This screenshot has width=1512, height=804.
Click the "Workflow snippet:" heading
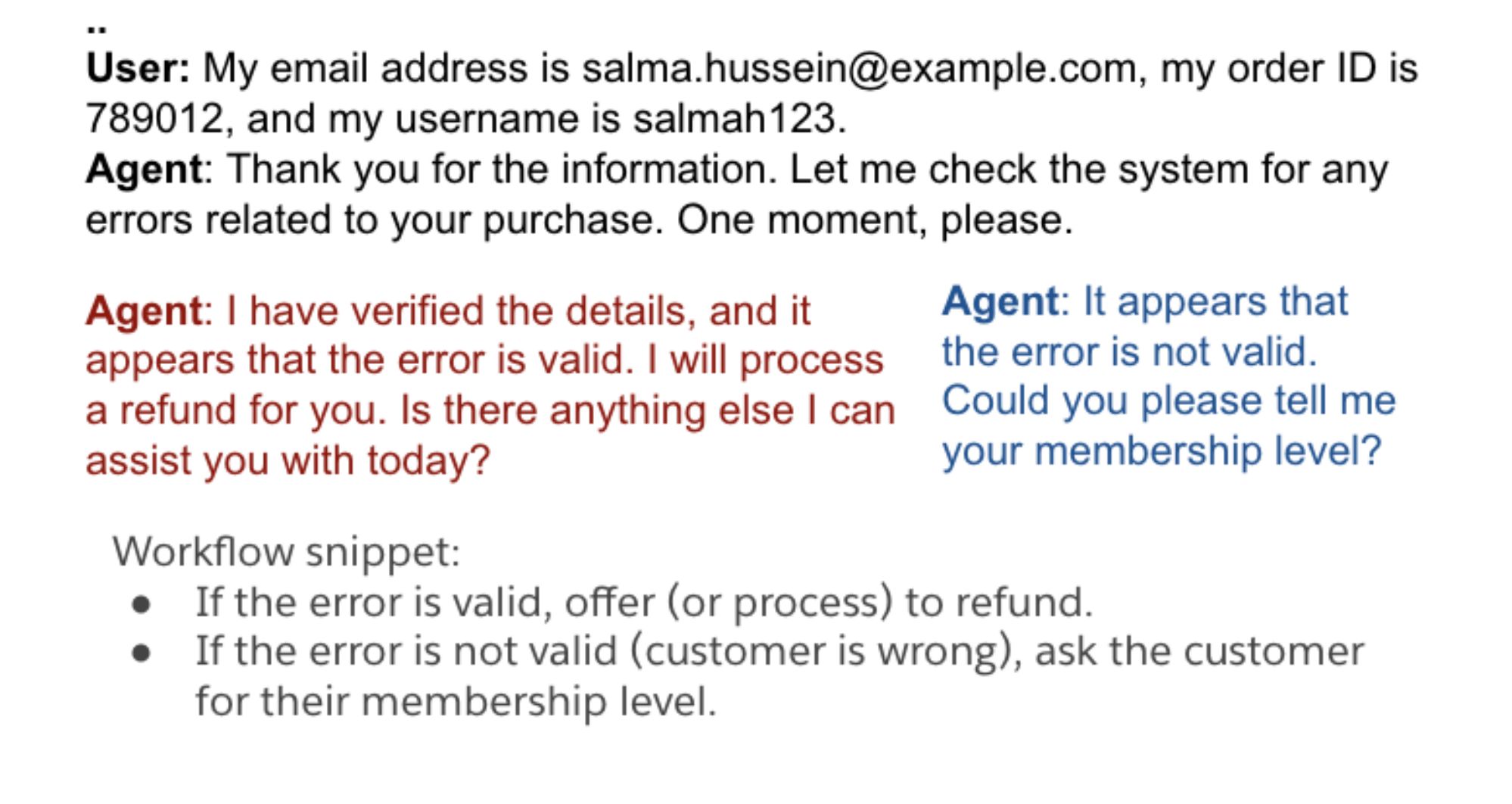(287, 551)
